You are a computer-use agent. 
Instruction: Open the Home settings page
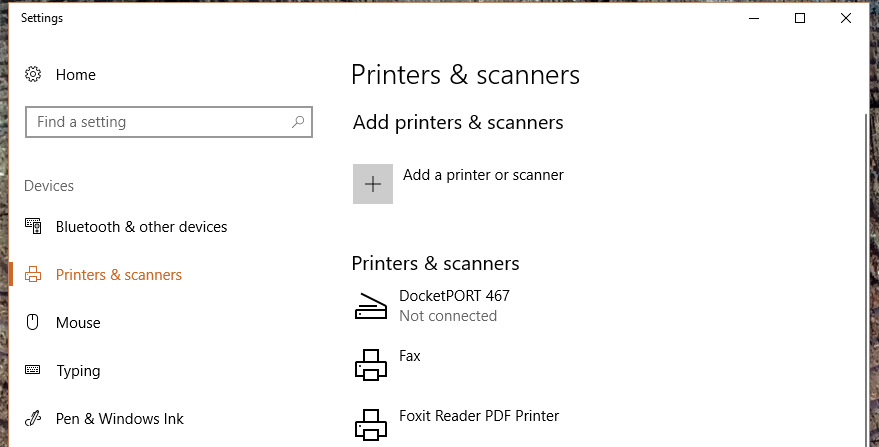[x=76, y=75]
